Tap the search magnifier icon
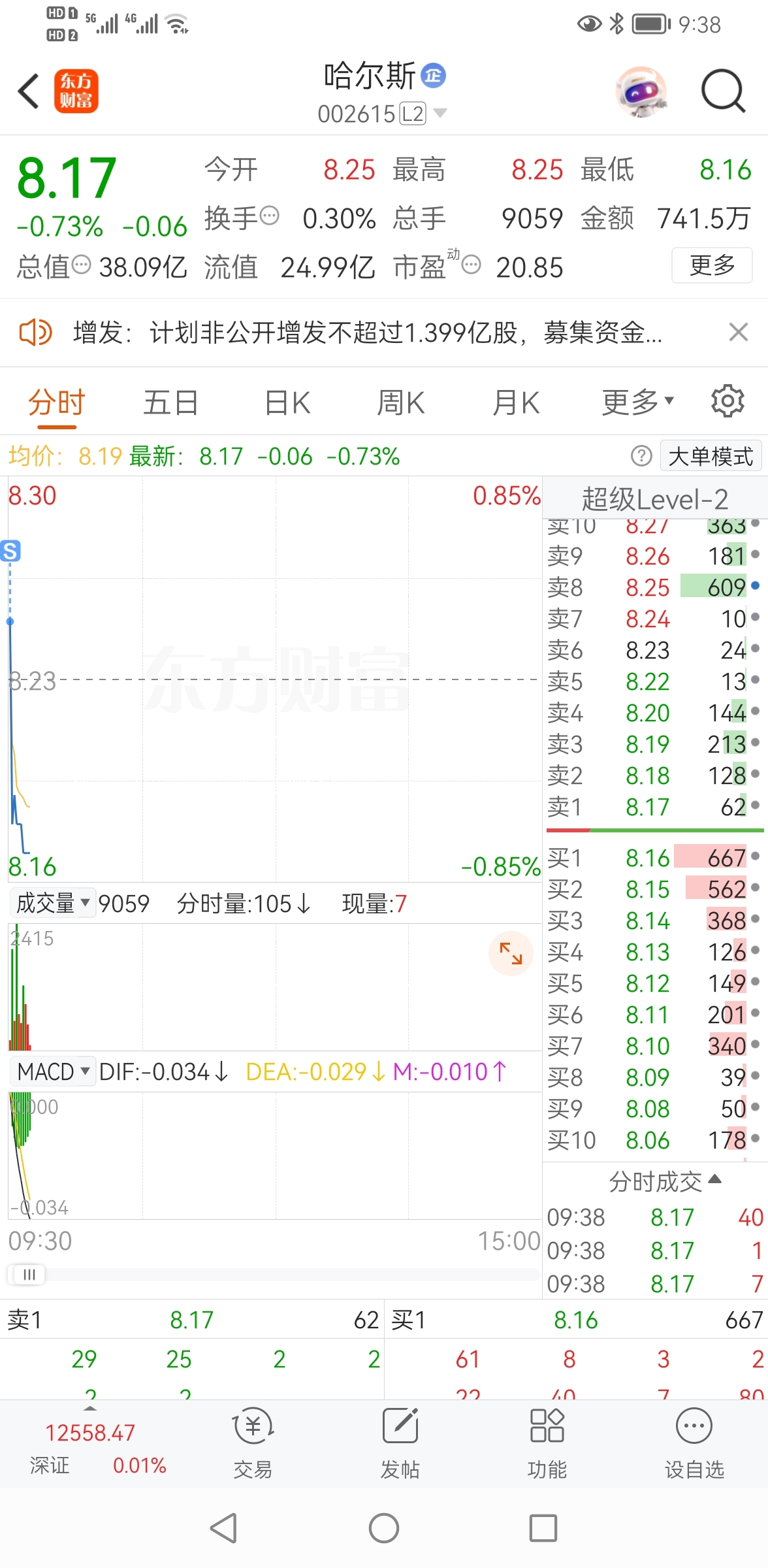 [x=724, y=91]
